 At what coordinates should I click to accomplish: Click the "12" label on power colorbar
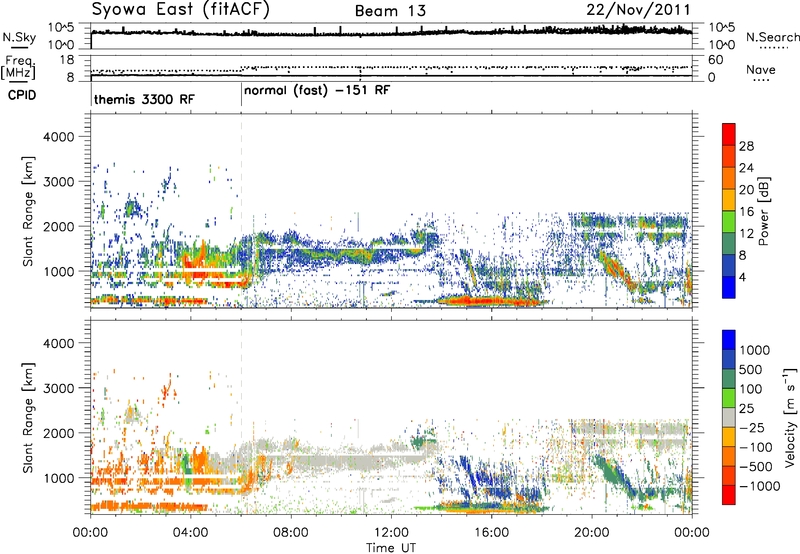[746, 234]
